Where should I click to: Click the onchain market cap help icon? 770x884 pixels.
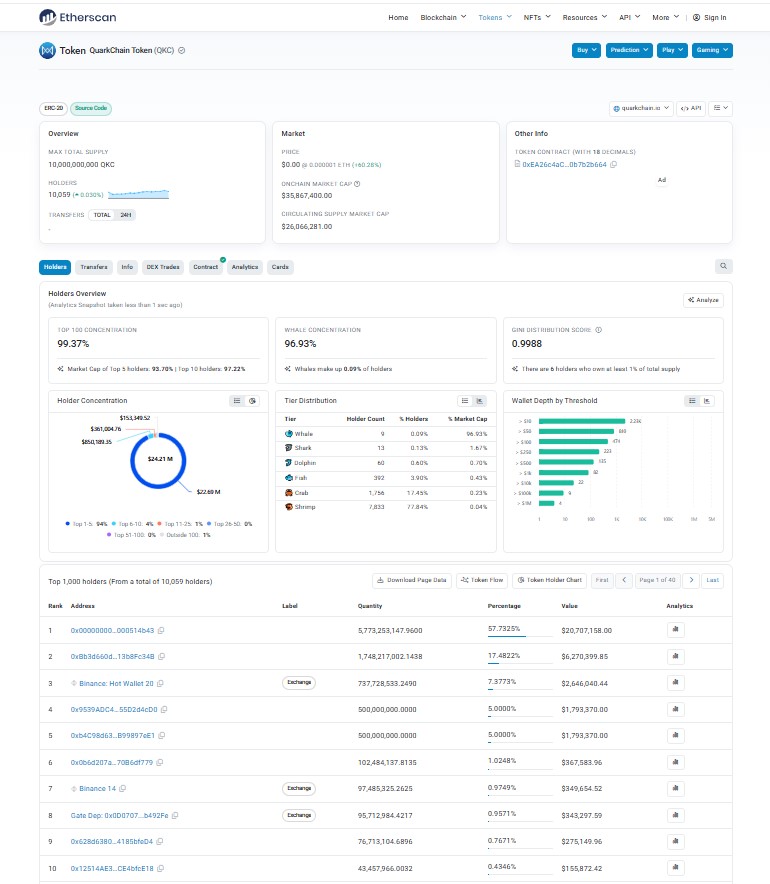pos(357,184)
